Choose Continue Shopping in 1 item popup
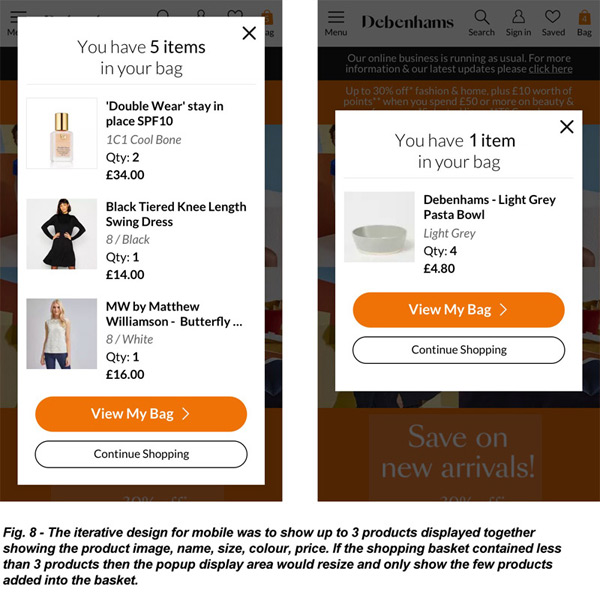This screenshot has height=604, width=600. [x=459, y=350]
